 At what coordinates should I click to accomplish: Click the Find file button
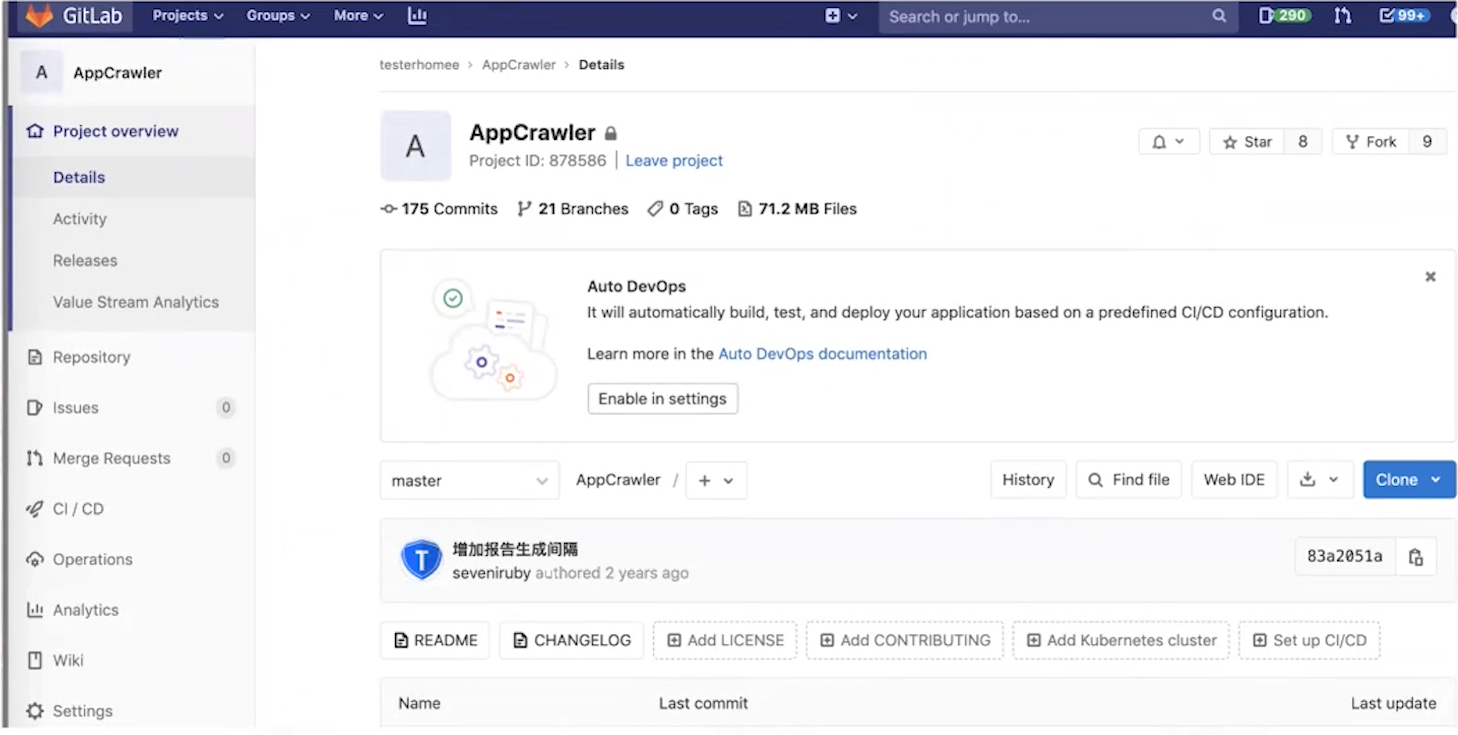[x=1129, y=480]
